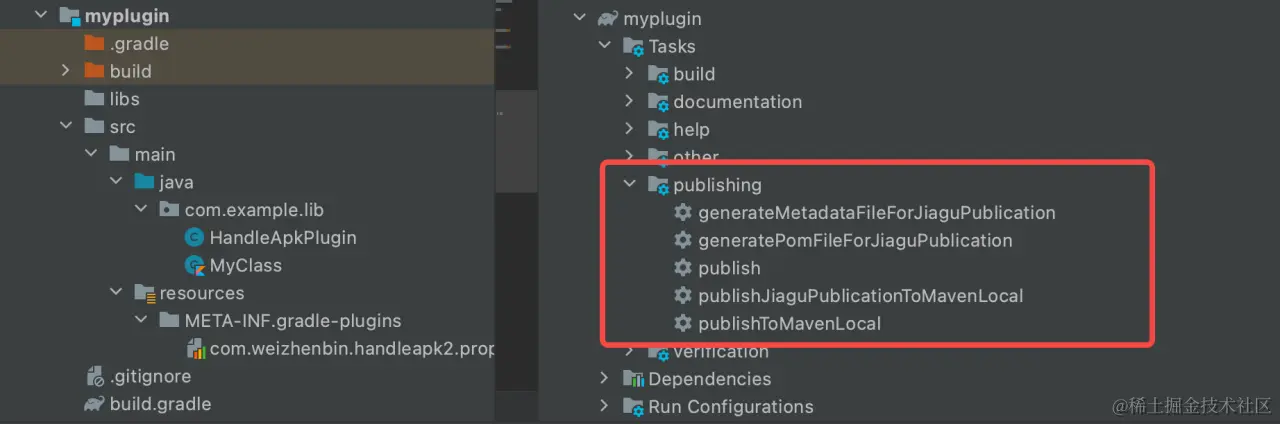Screen dimensions: 1280x424
Task: Collapse the main source set folder
Action: (x=91, y=154)
